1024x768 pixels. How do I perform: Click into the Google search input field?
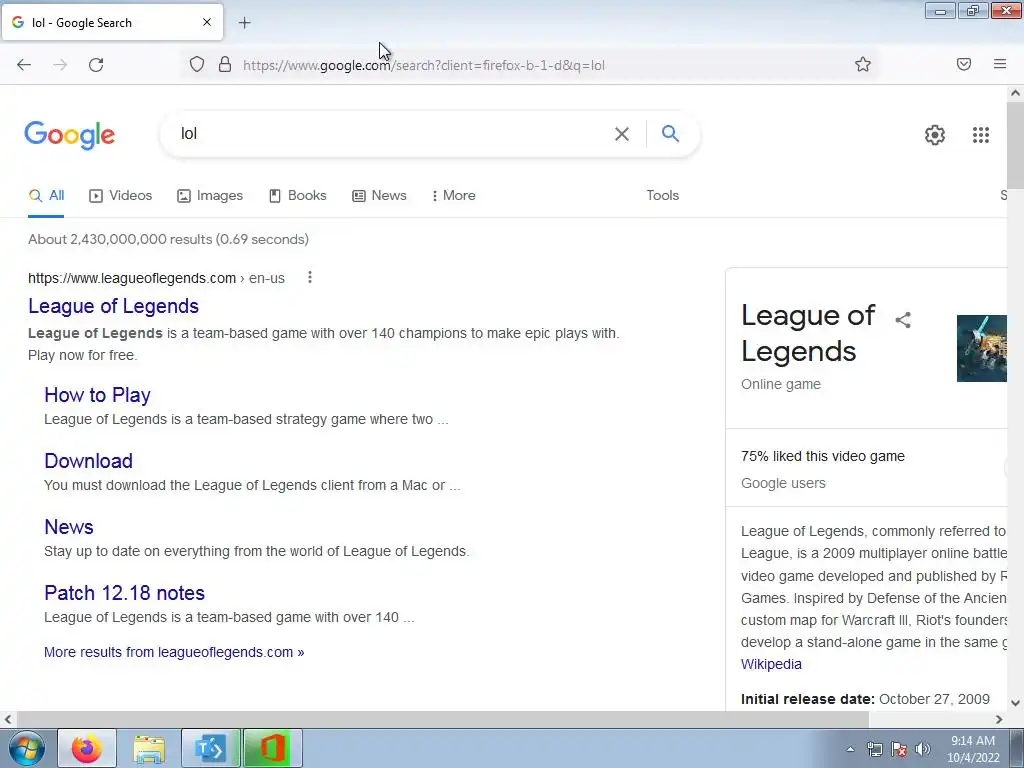point(392,133)
